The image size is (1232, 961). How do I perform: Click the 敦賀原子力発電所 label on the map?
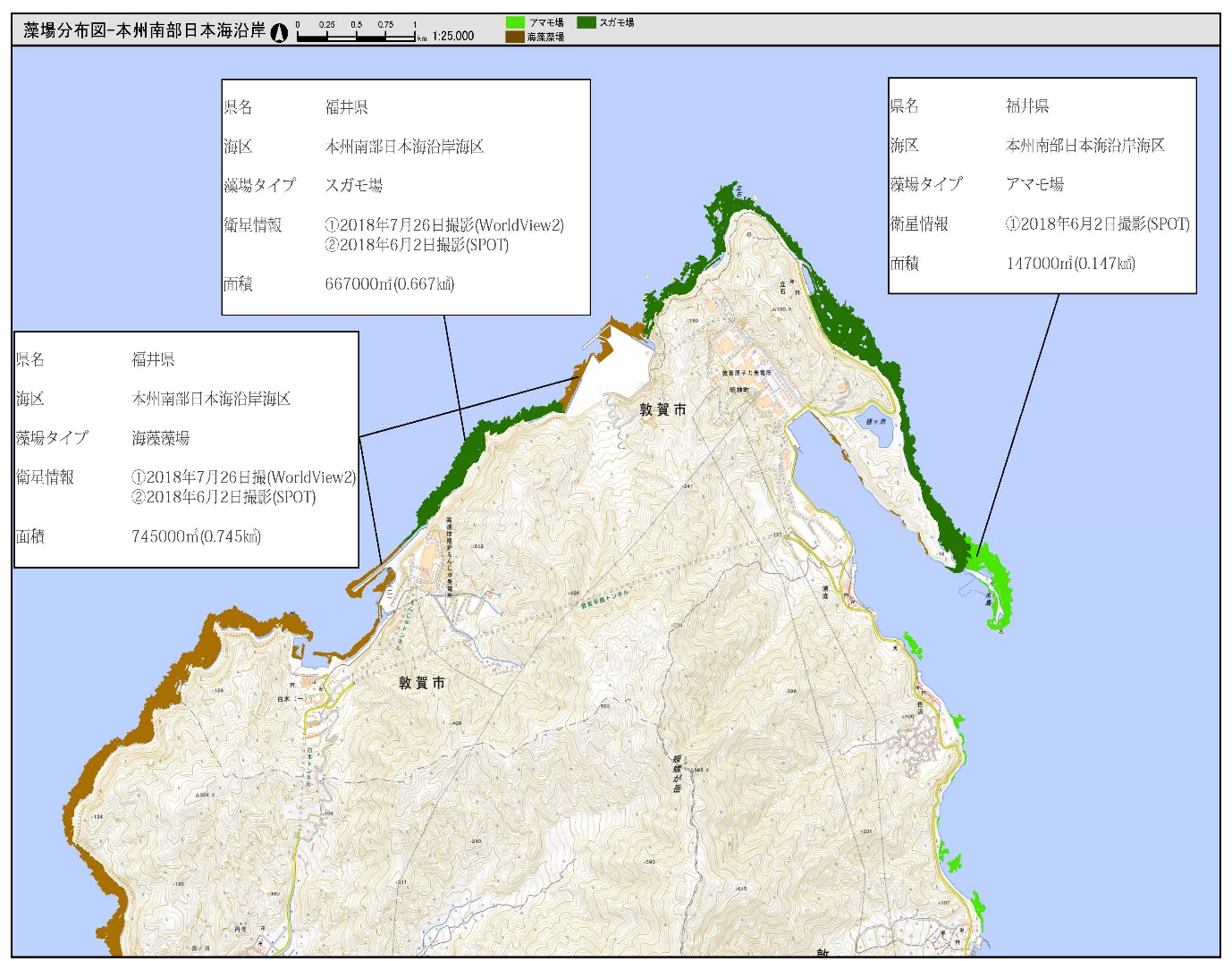[x=747, y=373]
